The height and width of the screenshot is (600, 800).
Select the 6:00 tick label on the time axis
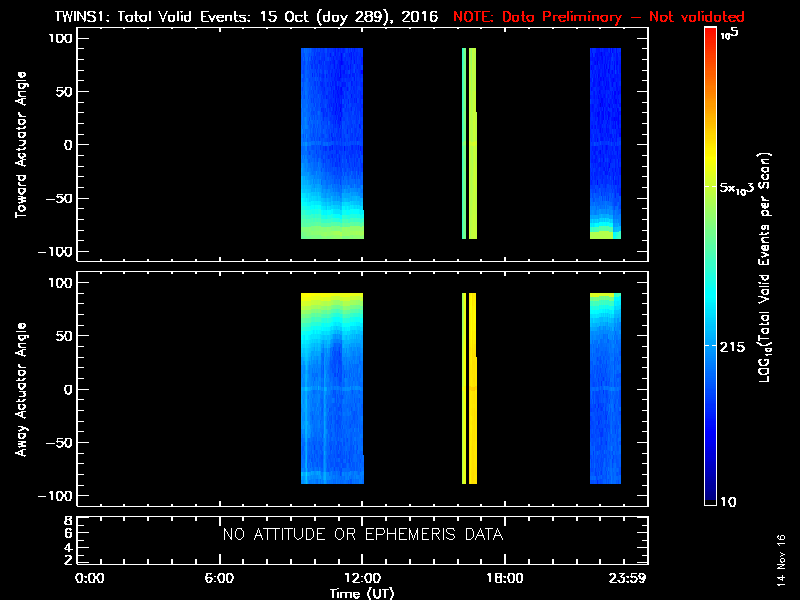coord(219,579)
